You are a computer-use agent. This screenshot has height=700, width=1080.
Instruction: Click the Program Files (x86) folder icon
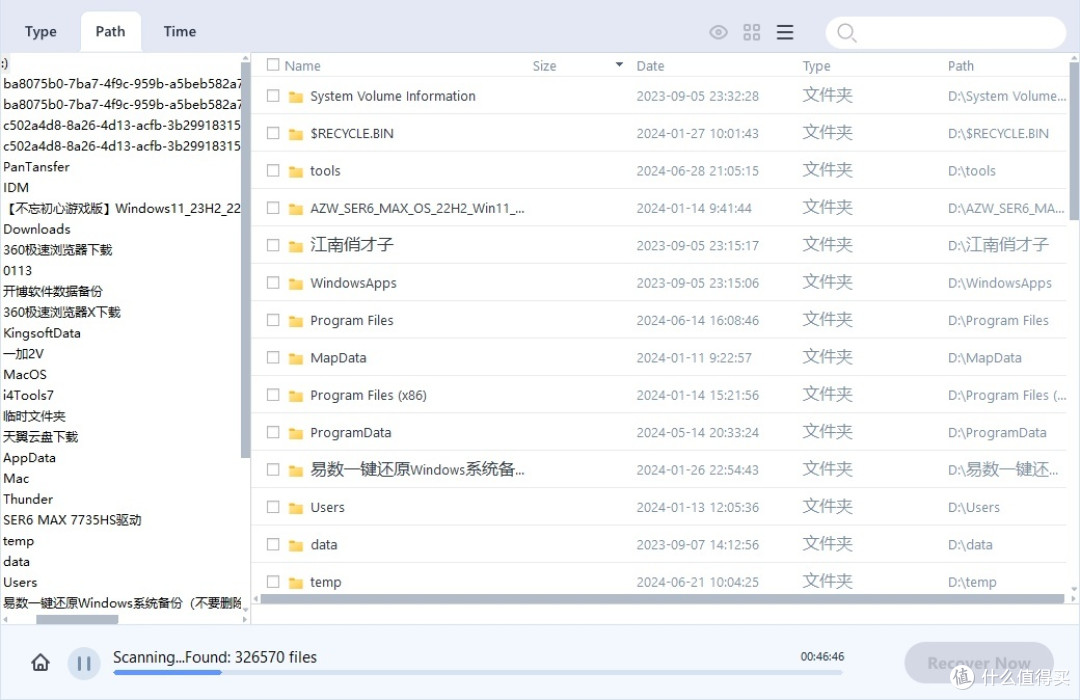295,395
